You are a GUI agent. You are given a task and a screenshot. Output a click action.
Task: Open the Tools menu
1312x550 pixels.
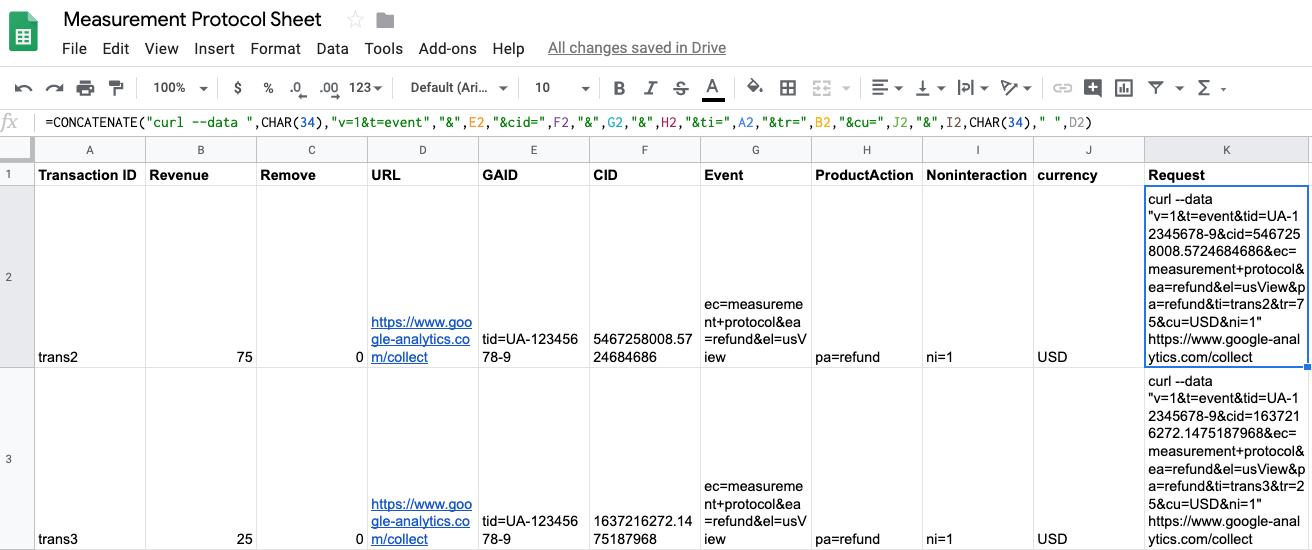[384, 48]
